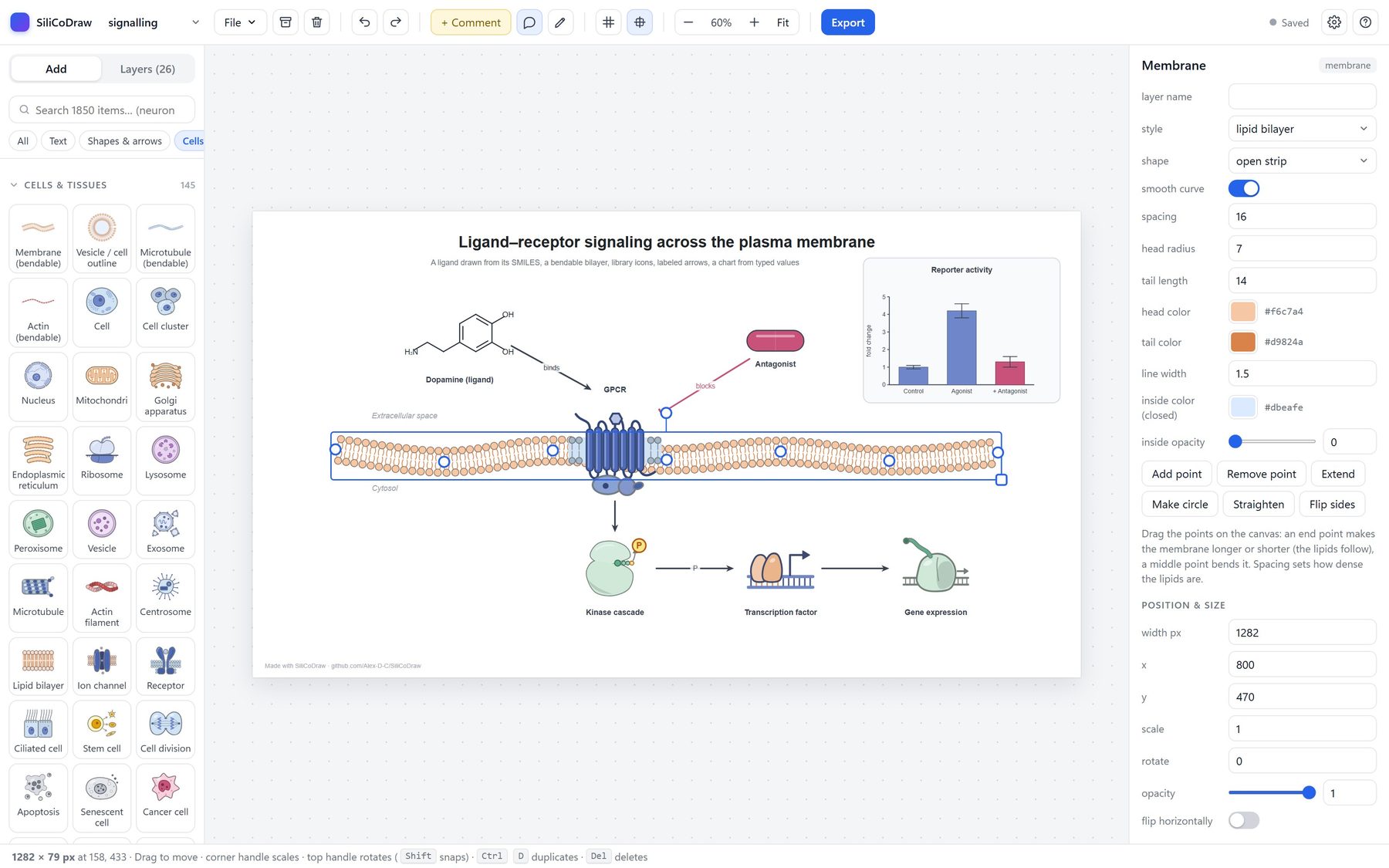Viewport: 1389px width, 868px height.
Task: Filter library by Text category
Action: pyautogui.click(x=58, y=140)
